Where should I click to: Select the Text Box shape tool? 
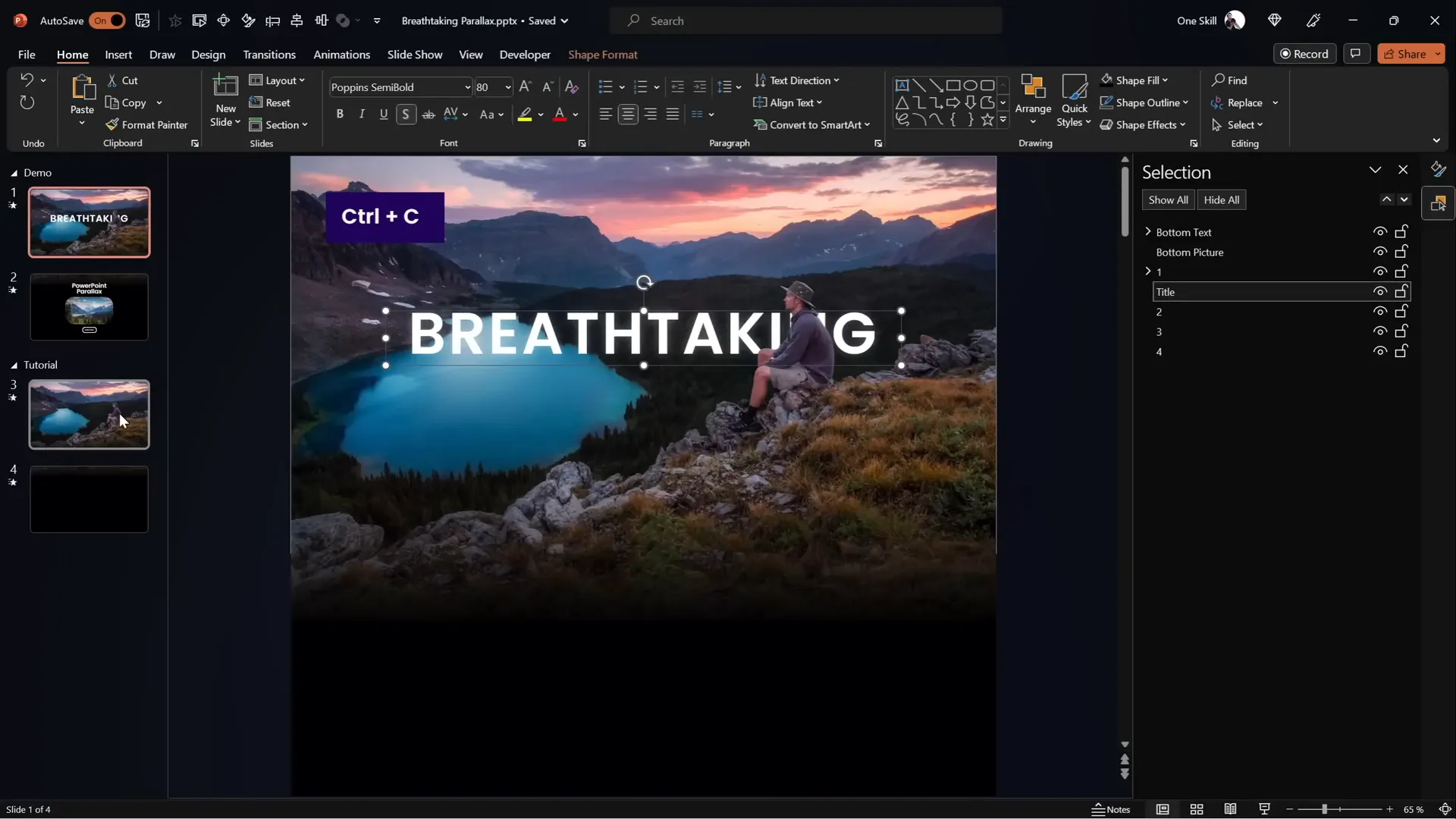pyautogui.click(x=902, y=84)
